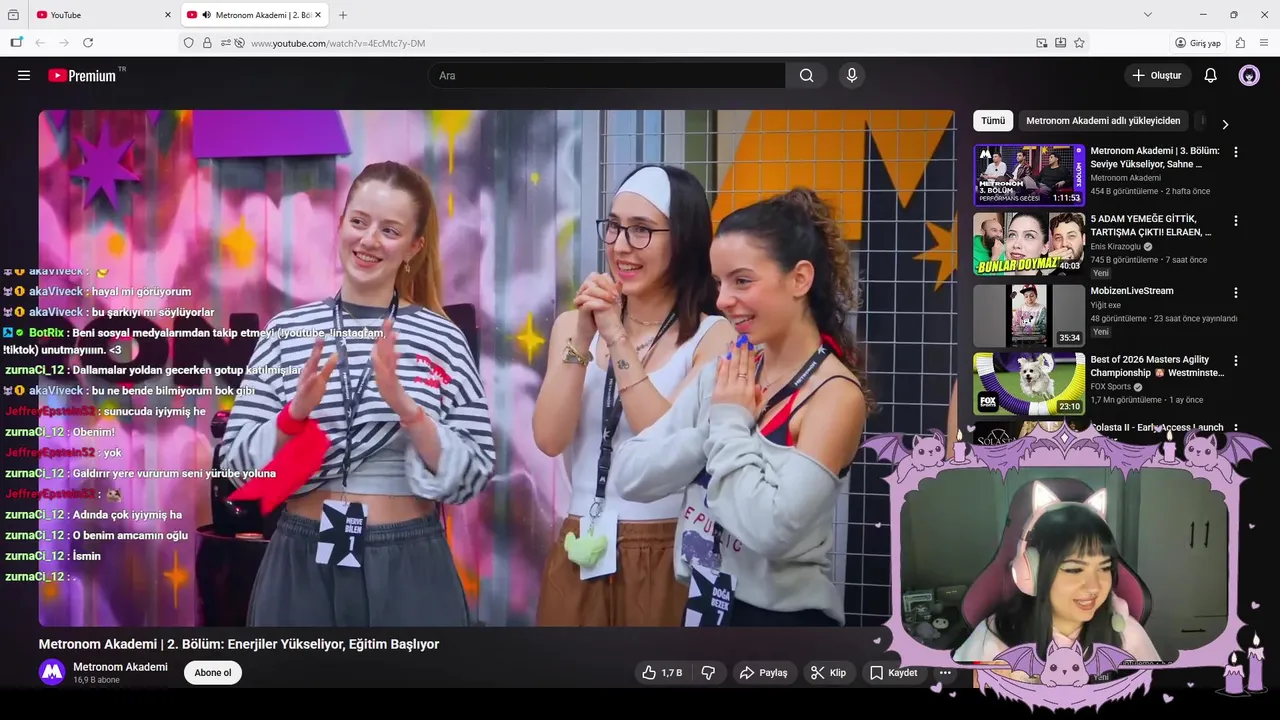The image size is (1280, 720).
Task: Open the YouTube guide hamburger menu
Action: click(24, 75)
